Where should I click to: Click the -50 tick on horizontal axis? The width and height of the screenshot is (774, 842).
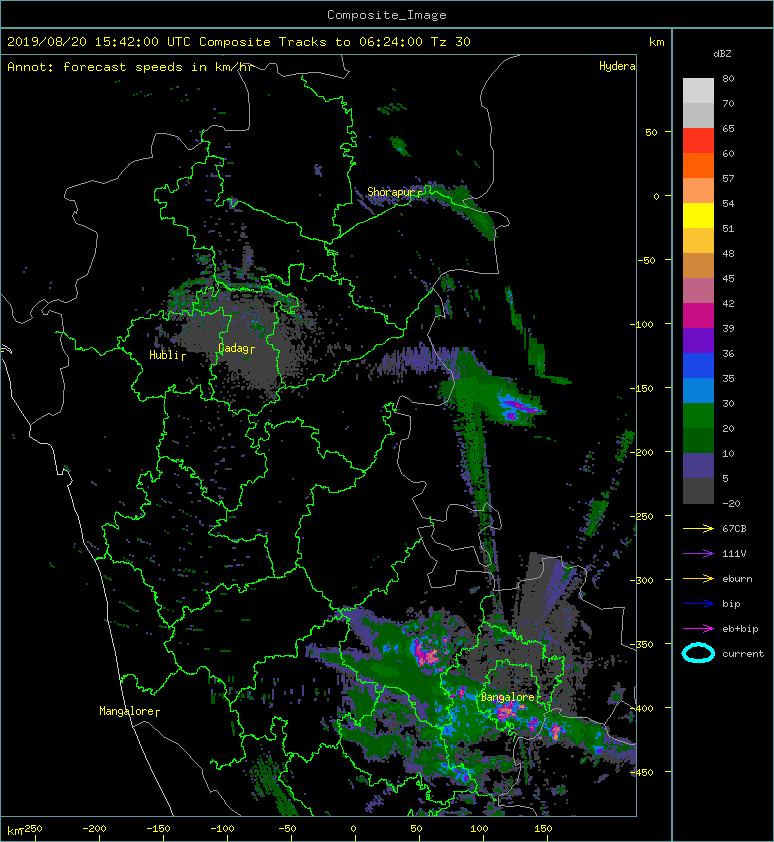tap(287, 829)
